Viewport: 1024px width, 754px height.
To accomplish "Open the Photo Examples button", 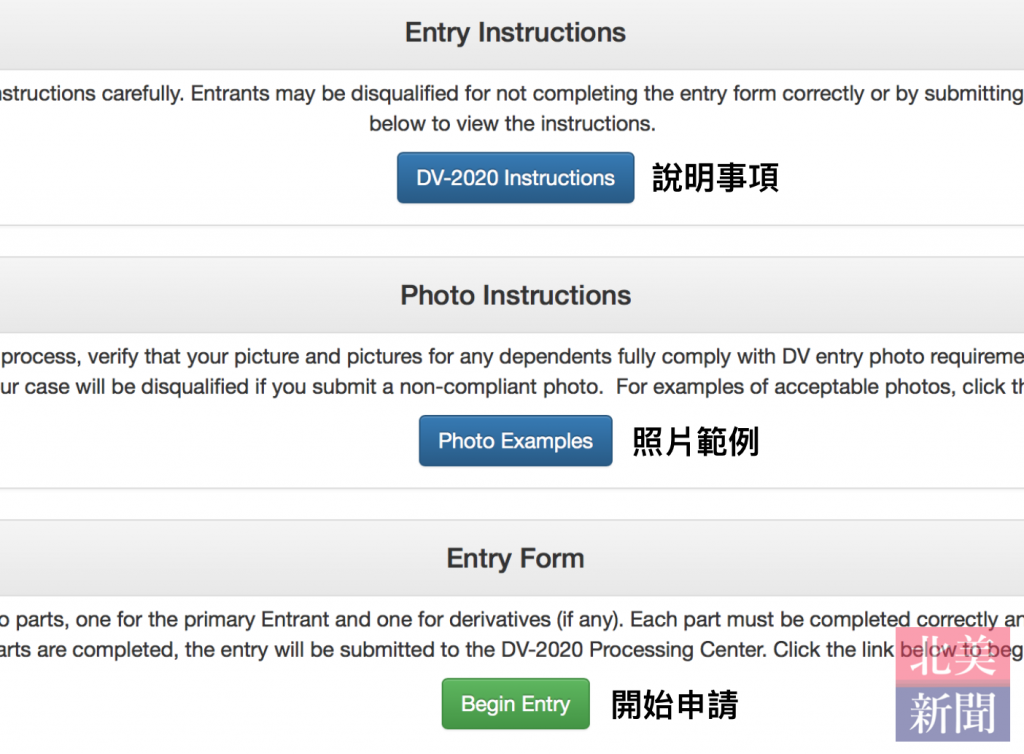I will tap(515, 441).
